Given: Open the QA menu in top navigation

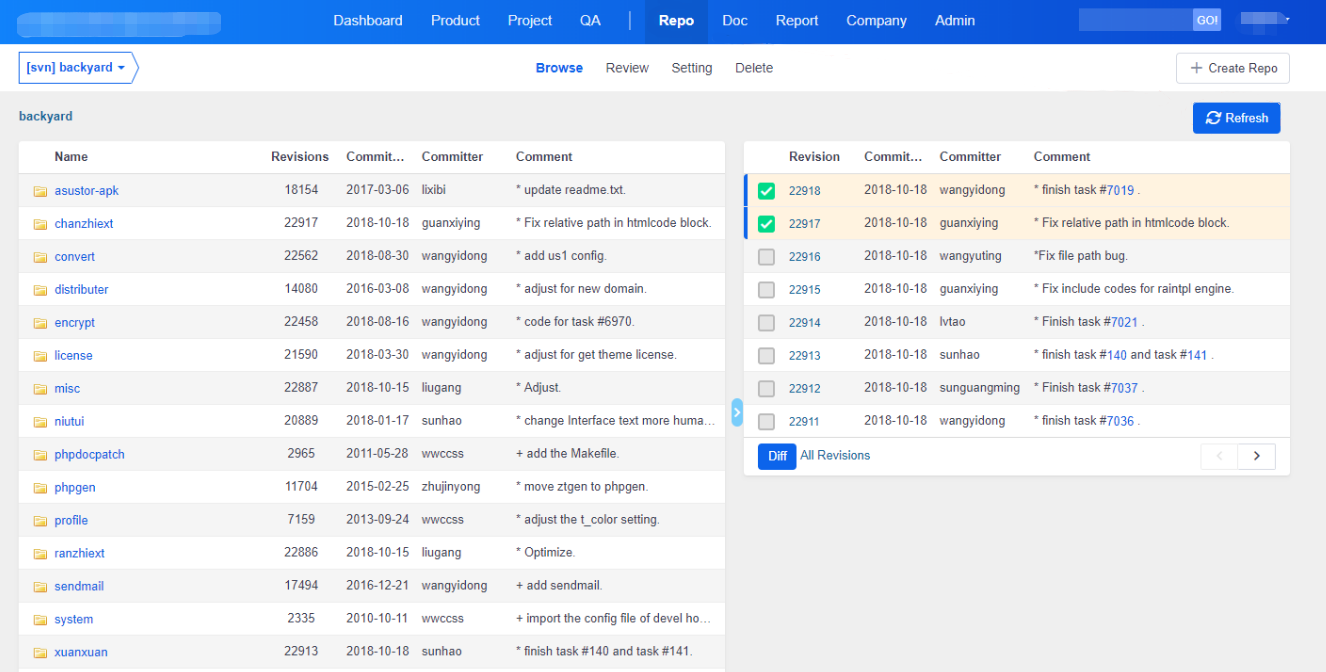Looking at the screenshot, I should pos(590,21).
